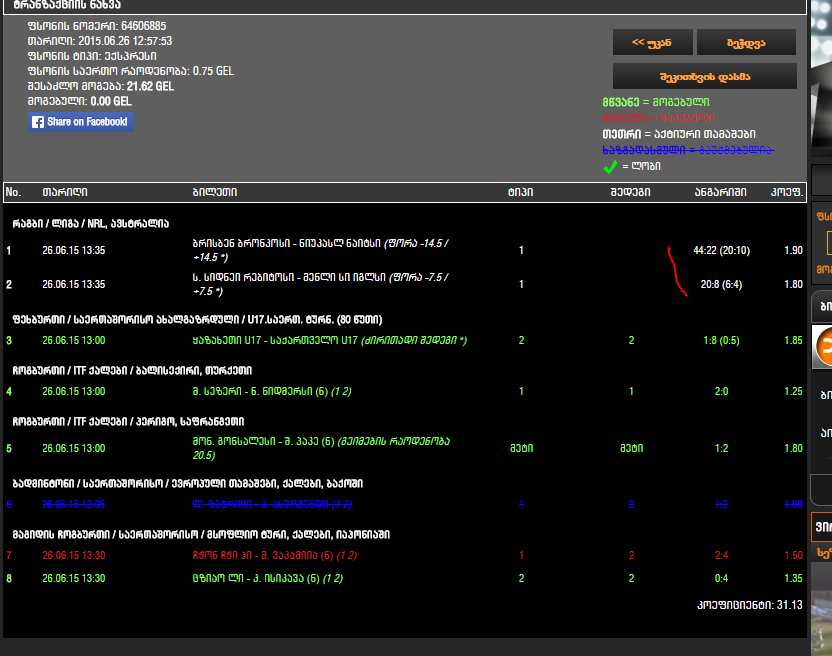Click the green checkmark legend icon

click(x=609, y=167)
